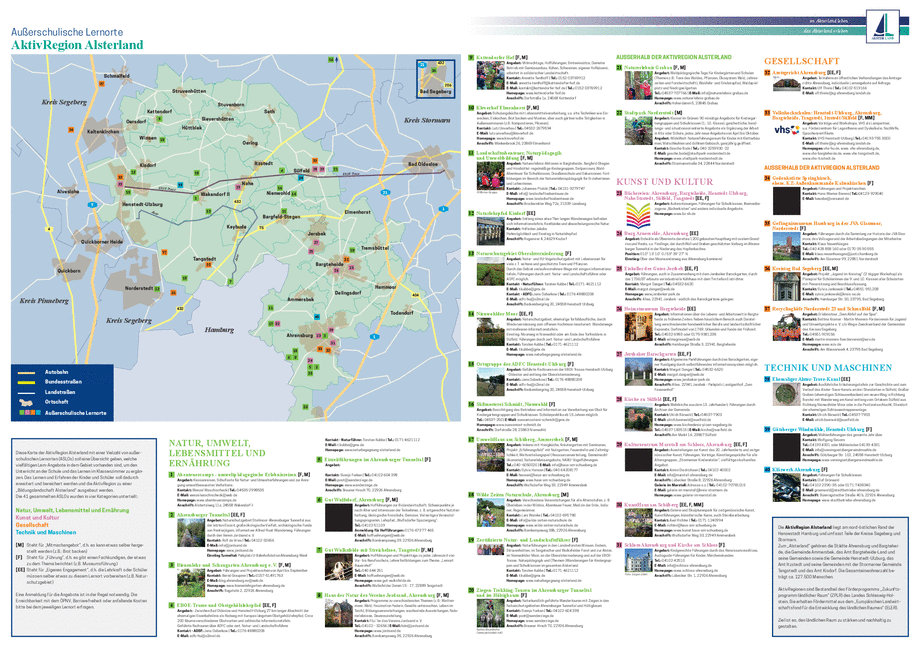Click the vhs logo under Gesellschaft
920x651 pixels.
click(786, 130)
